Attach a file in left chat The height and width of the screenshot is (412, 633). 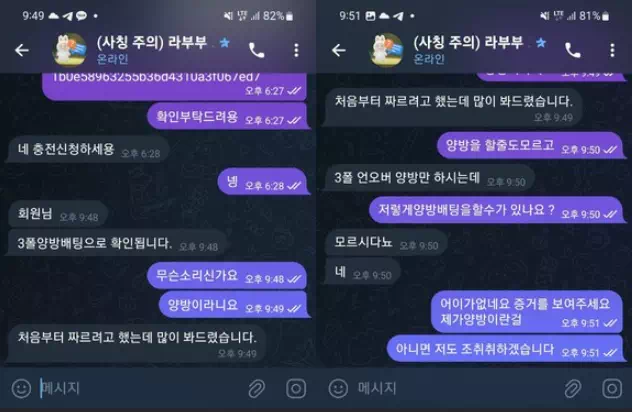point(256,389)
